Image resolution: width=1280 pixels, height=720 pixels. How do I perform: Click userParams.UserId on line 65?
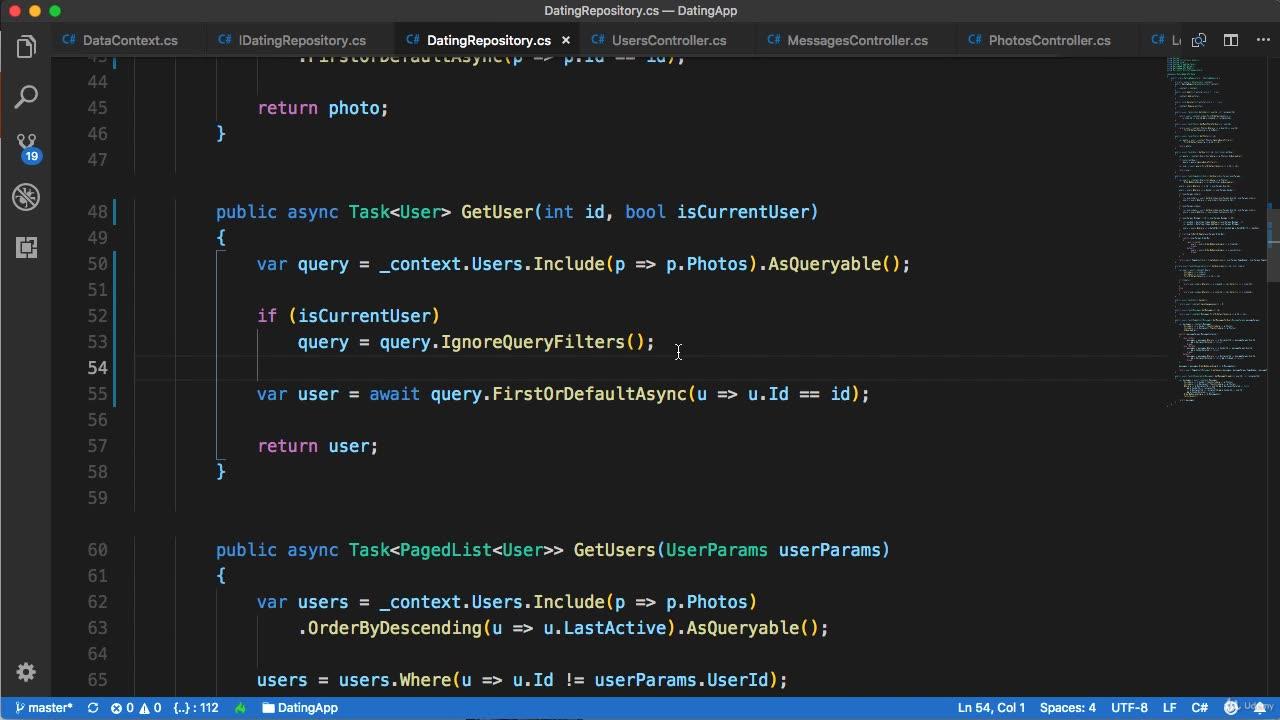pos(681,680)
